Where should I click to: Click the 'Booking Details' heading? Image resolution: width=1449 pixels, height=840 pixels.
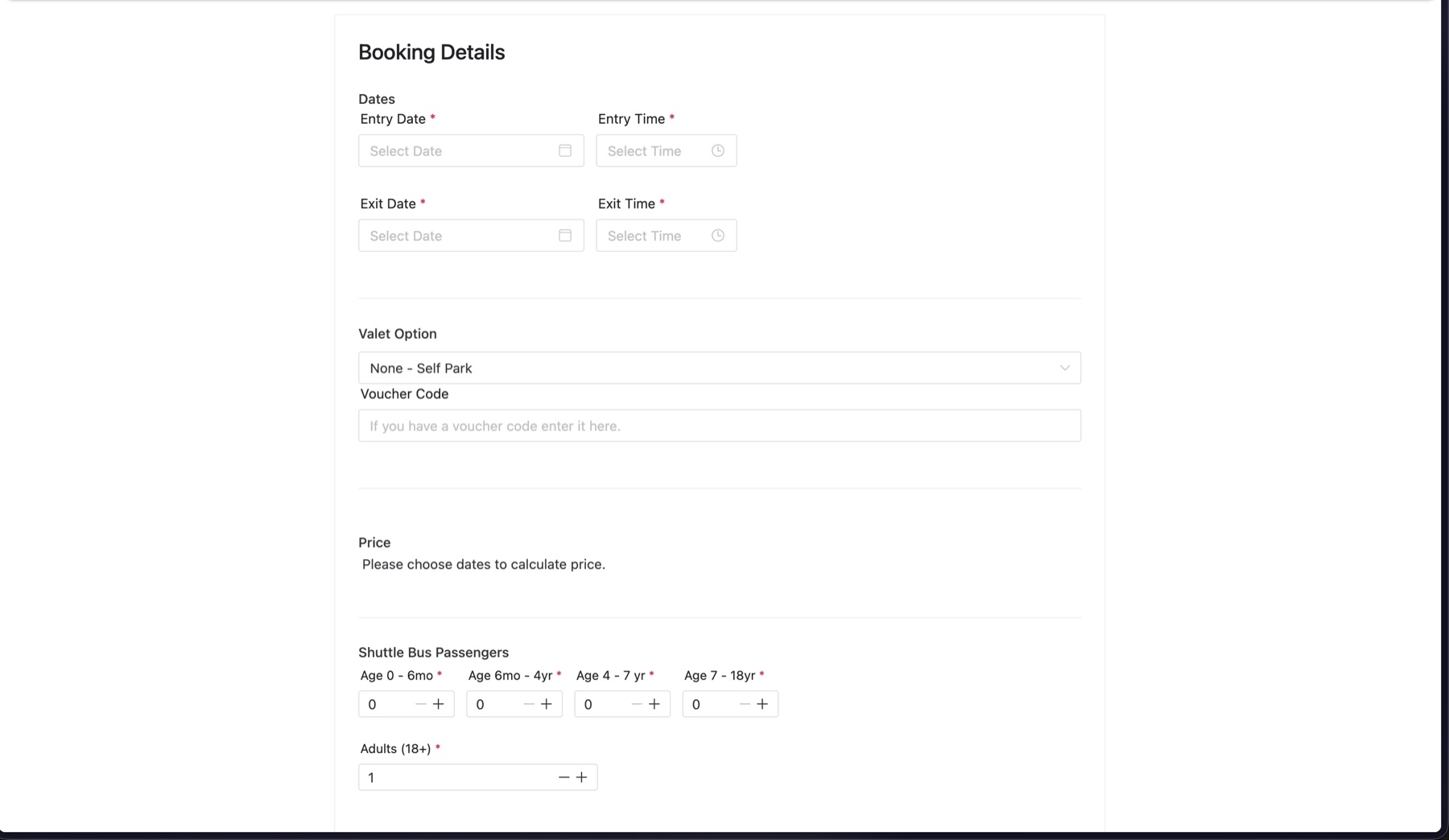(431, 52)
